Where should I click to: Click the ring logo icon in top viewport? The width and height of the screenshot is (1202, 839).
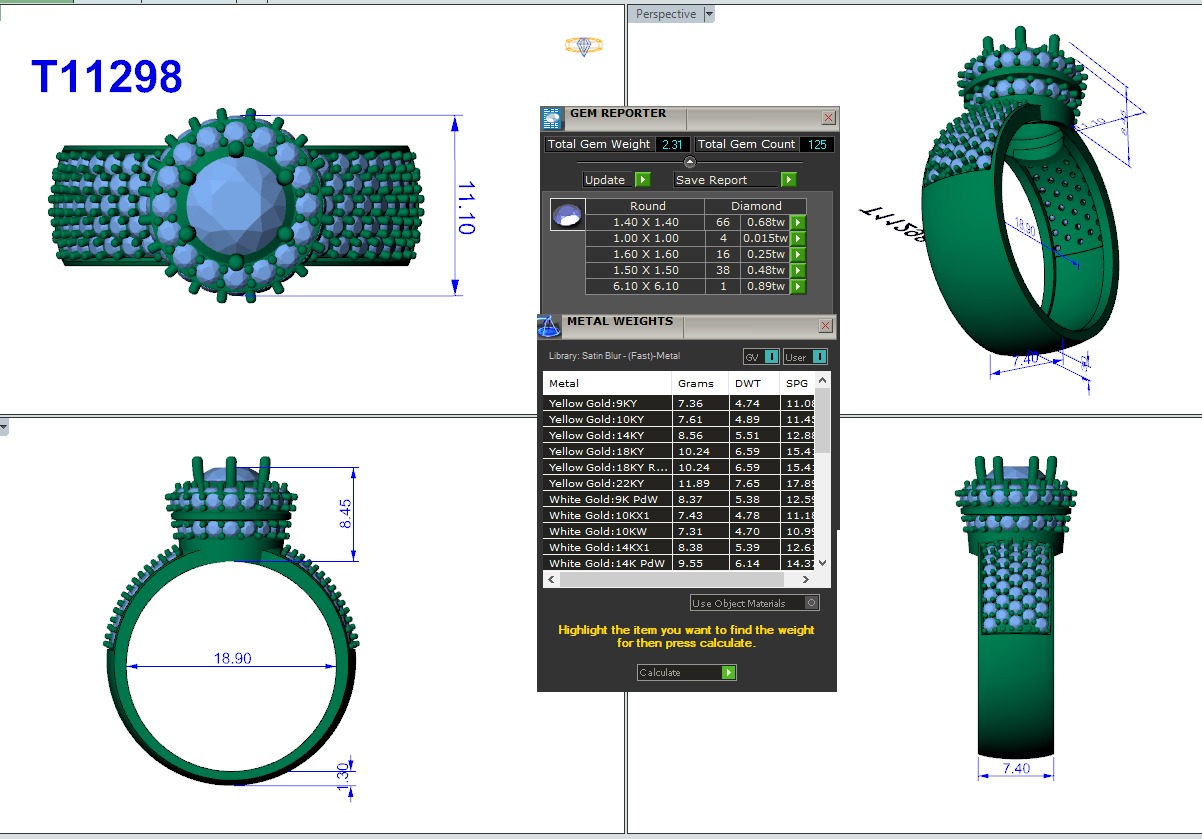[583, 45]
